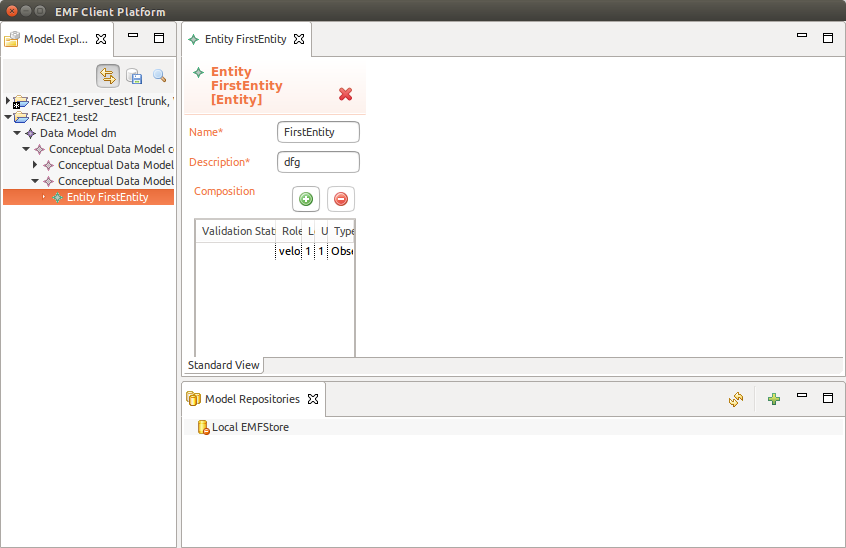The width and height of the screenshot is (846, 548).
Task: Expand the FACE21_server_test1 project
Action: [8, 100]
